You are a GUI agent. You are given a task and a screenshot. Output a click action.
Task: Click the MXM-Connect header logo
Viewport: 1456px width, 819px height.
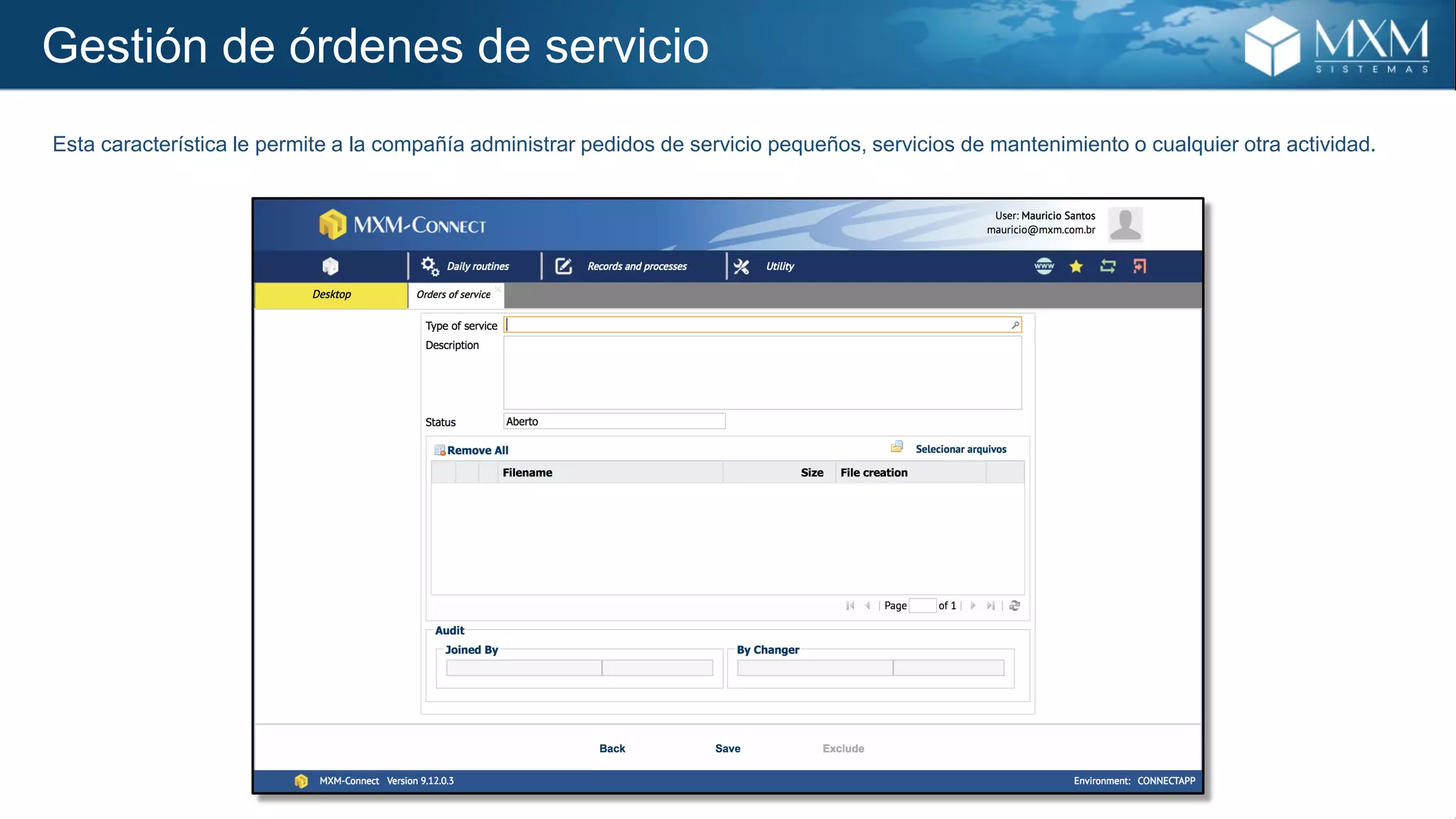click(x=402, y=225)
